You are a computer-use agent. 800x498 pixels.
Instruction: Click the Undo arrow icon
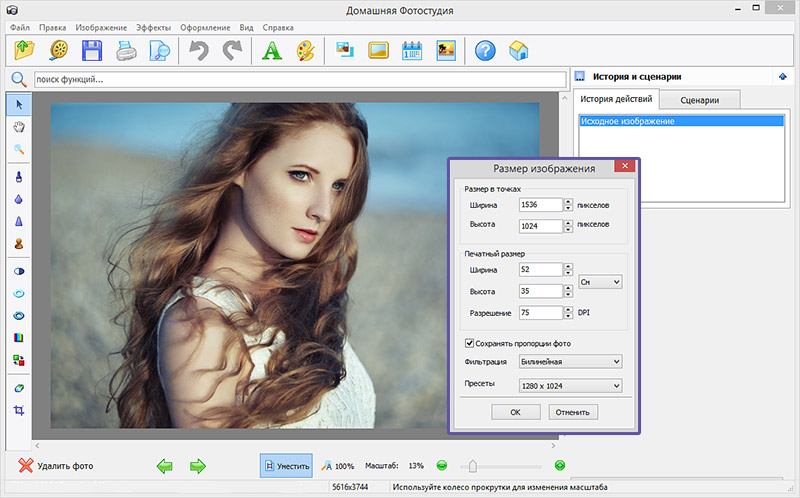click(199, 50)
